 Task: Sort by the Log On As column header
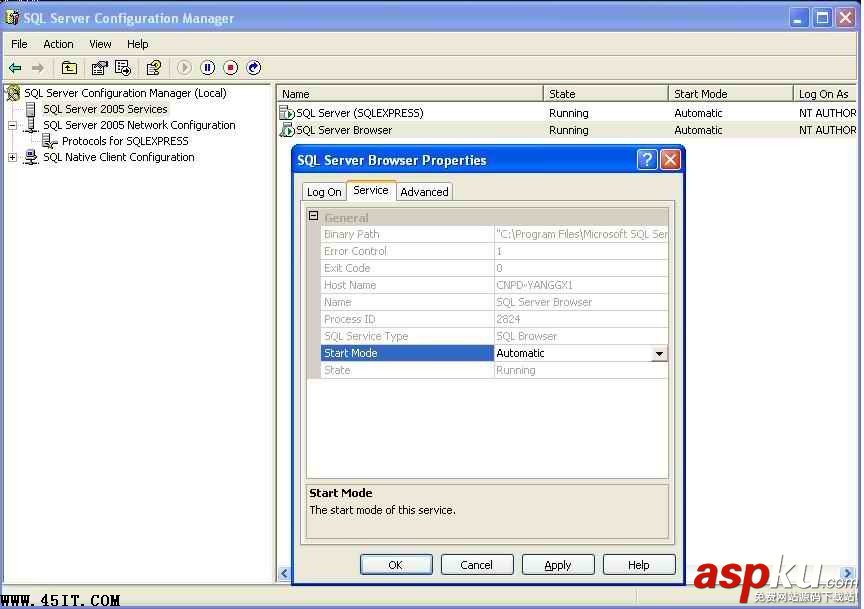(825, 94)
